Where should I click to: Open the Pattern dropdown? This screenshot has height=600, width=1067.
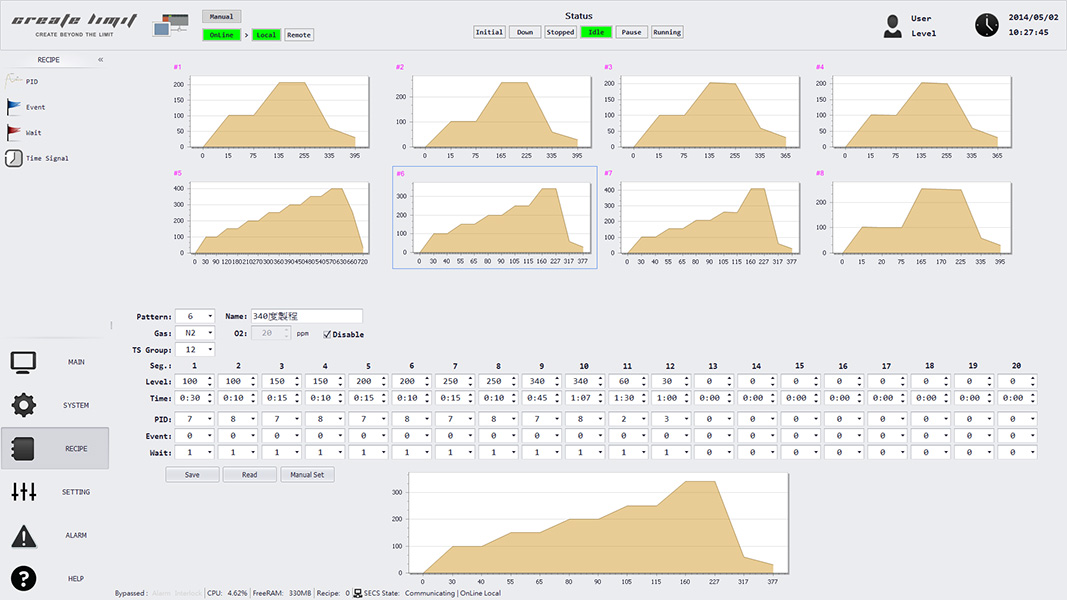(x=195, y=316)
